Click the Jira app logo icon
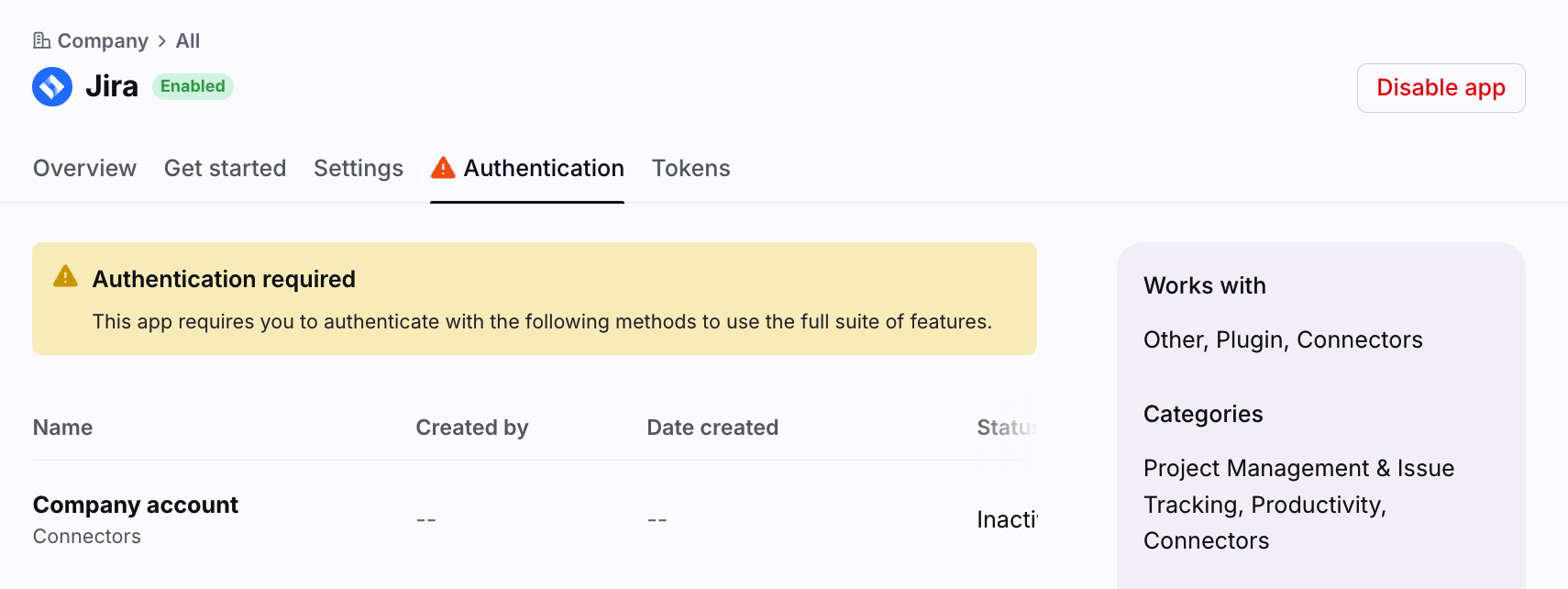1568x589 pixels. 52,87
